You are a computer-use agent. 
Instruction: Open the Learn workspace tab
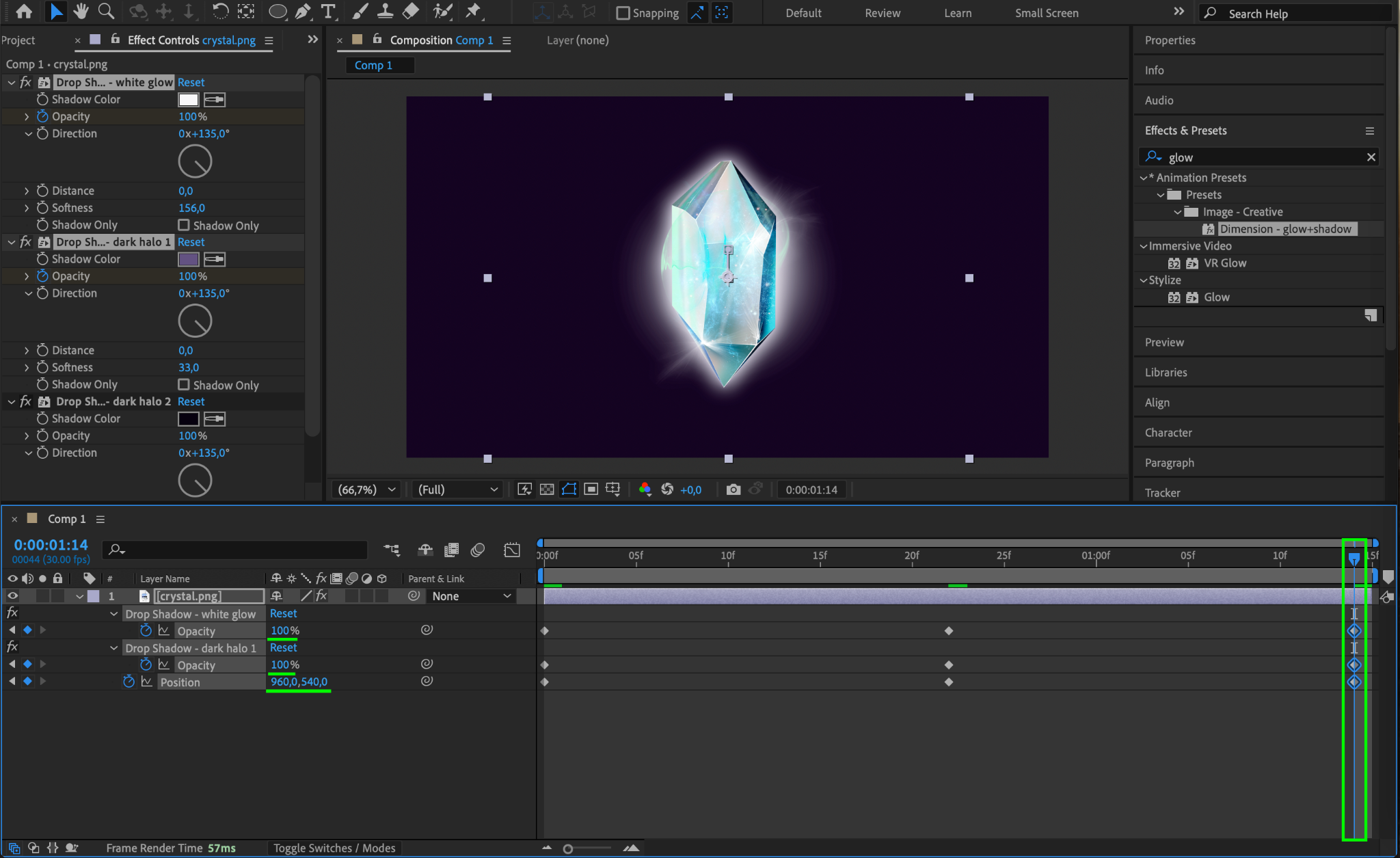pos(957,13)
